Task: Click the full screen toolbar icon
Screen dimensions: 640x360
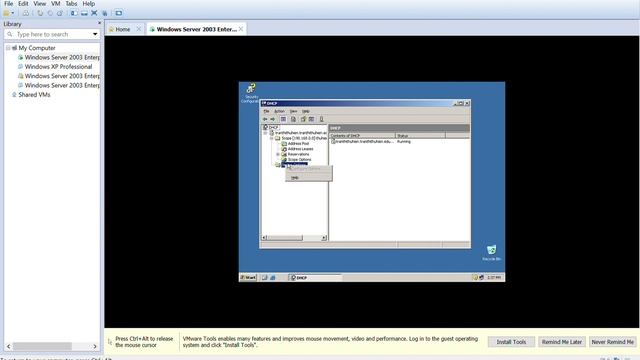Action: tap(94, 13)
